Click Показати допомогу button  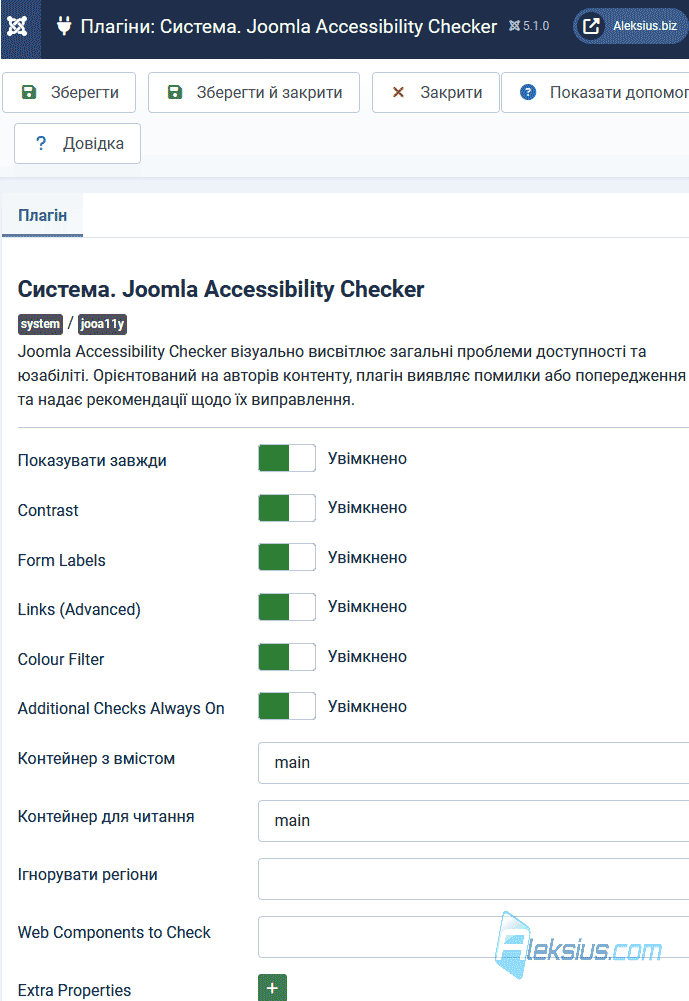pyautogui.click(x=596, y=93)
